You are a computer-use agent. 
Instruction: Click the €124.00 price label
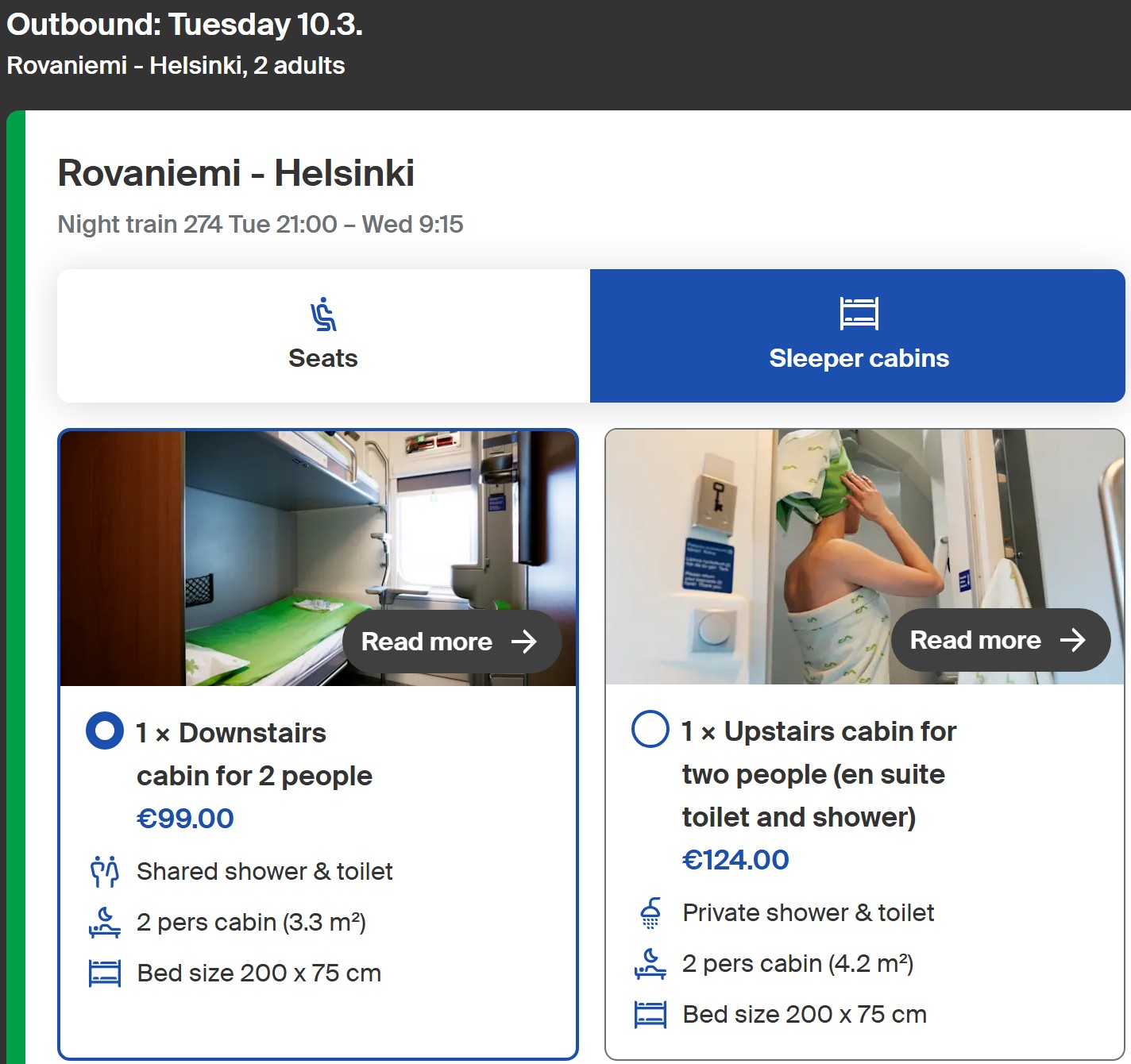point(735,860)
